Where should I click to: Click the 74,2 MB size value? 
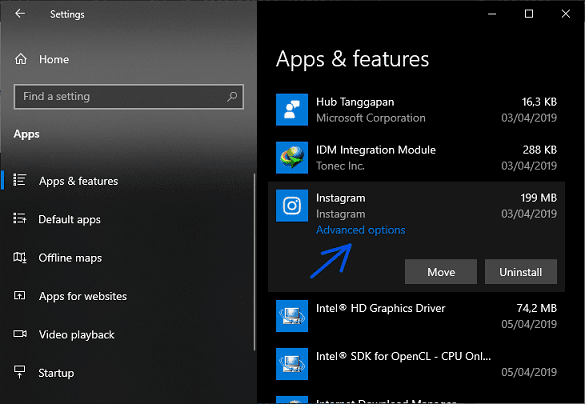[536, 308]
